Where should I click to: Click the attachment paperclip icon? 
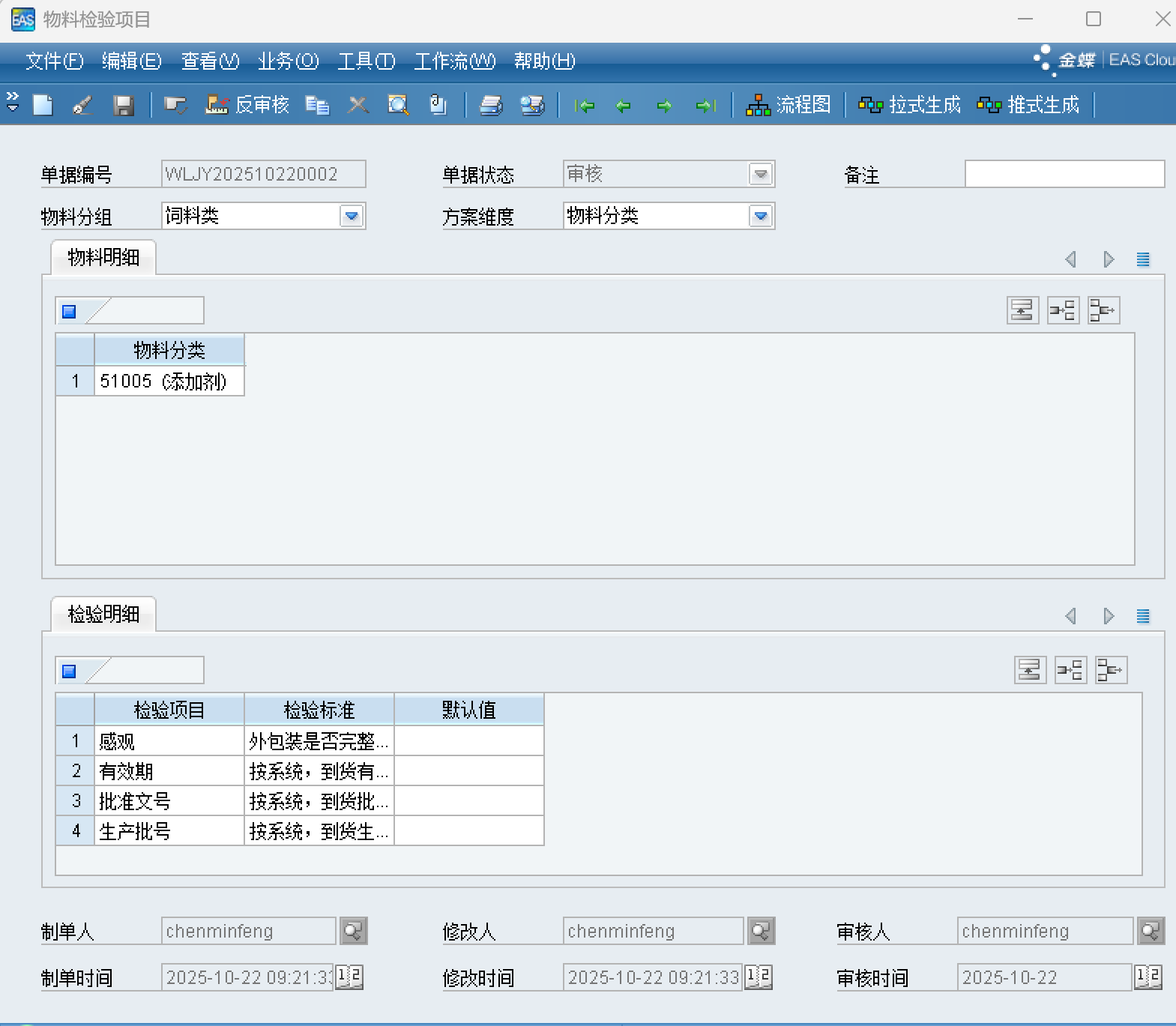click(x=438, y=105)
